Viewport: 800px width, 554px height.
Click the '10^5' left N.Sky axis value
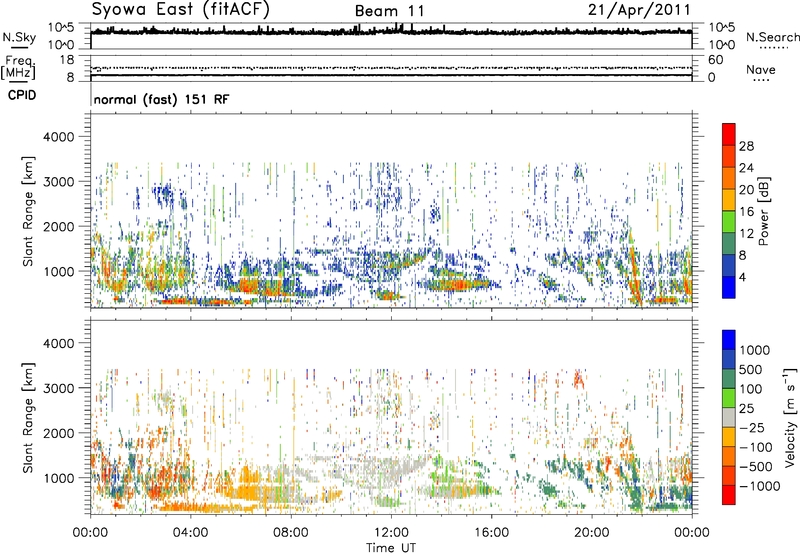point(61,27)
